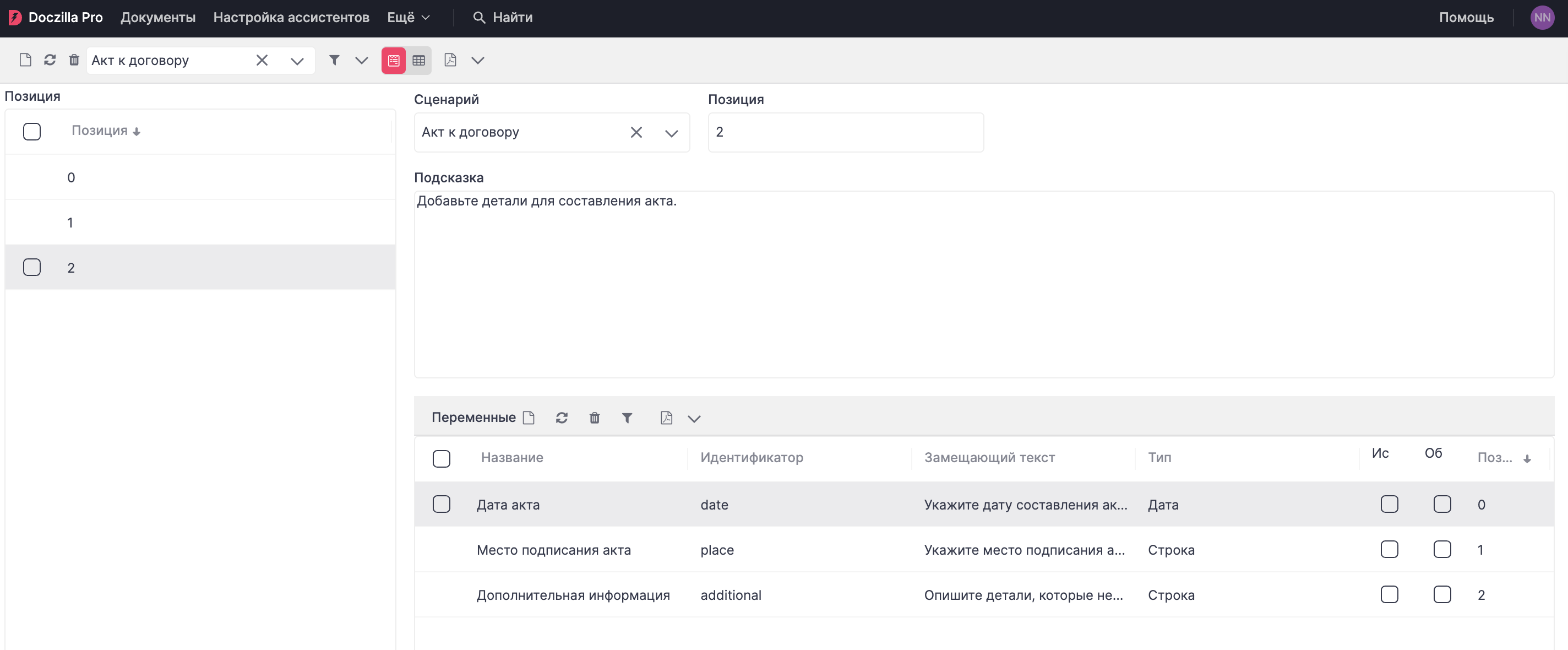Screen dimensions: 1568x650
Task: Click the 'Опишите детали, которые не...' cell
Action: (1023, 595)
